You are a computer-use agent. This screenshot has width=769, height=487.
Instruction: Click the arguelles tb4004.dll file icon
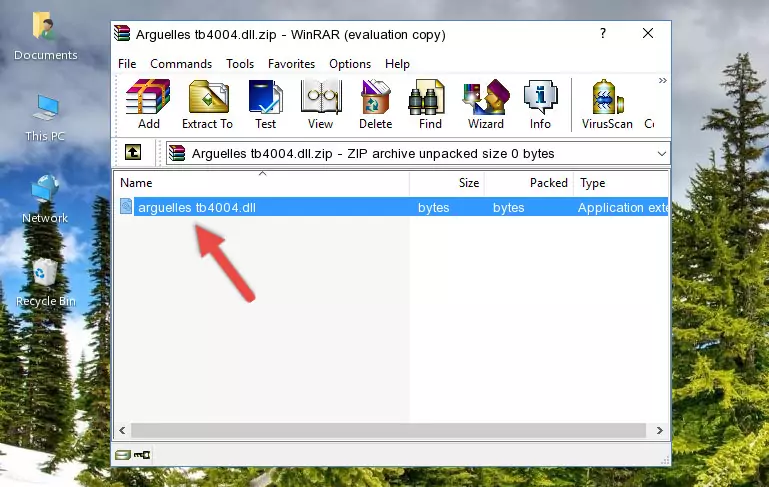(126, 206)
